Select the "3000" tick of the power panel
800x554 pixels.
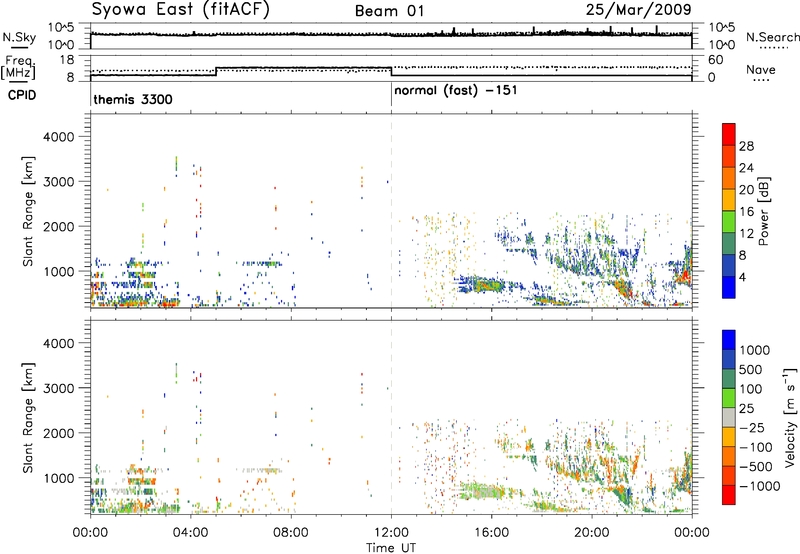(59, 182)
